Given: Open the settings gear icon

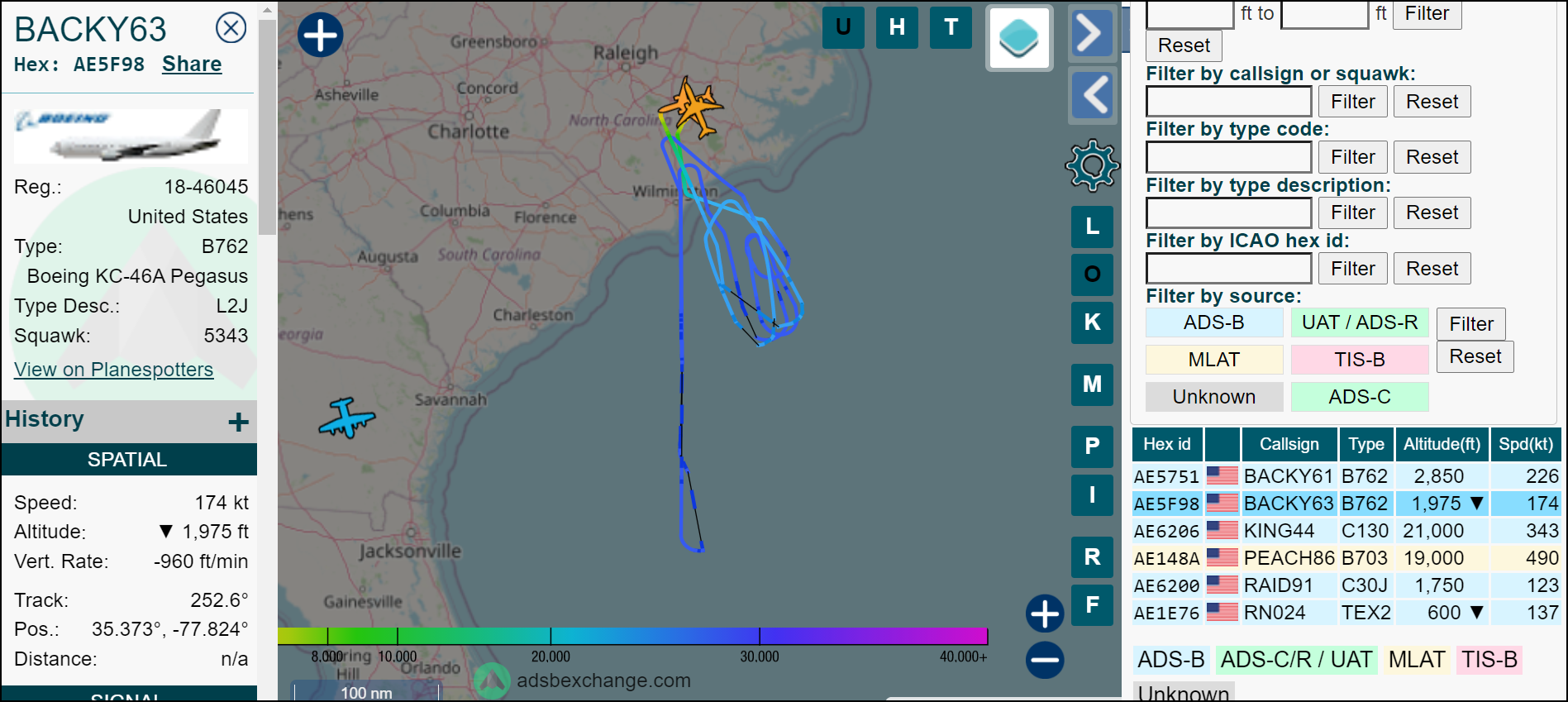Looking at the screenshot, I should point(1092,165).
